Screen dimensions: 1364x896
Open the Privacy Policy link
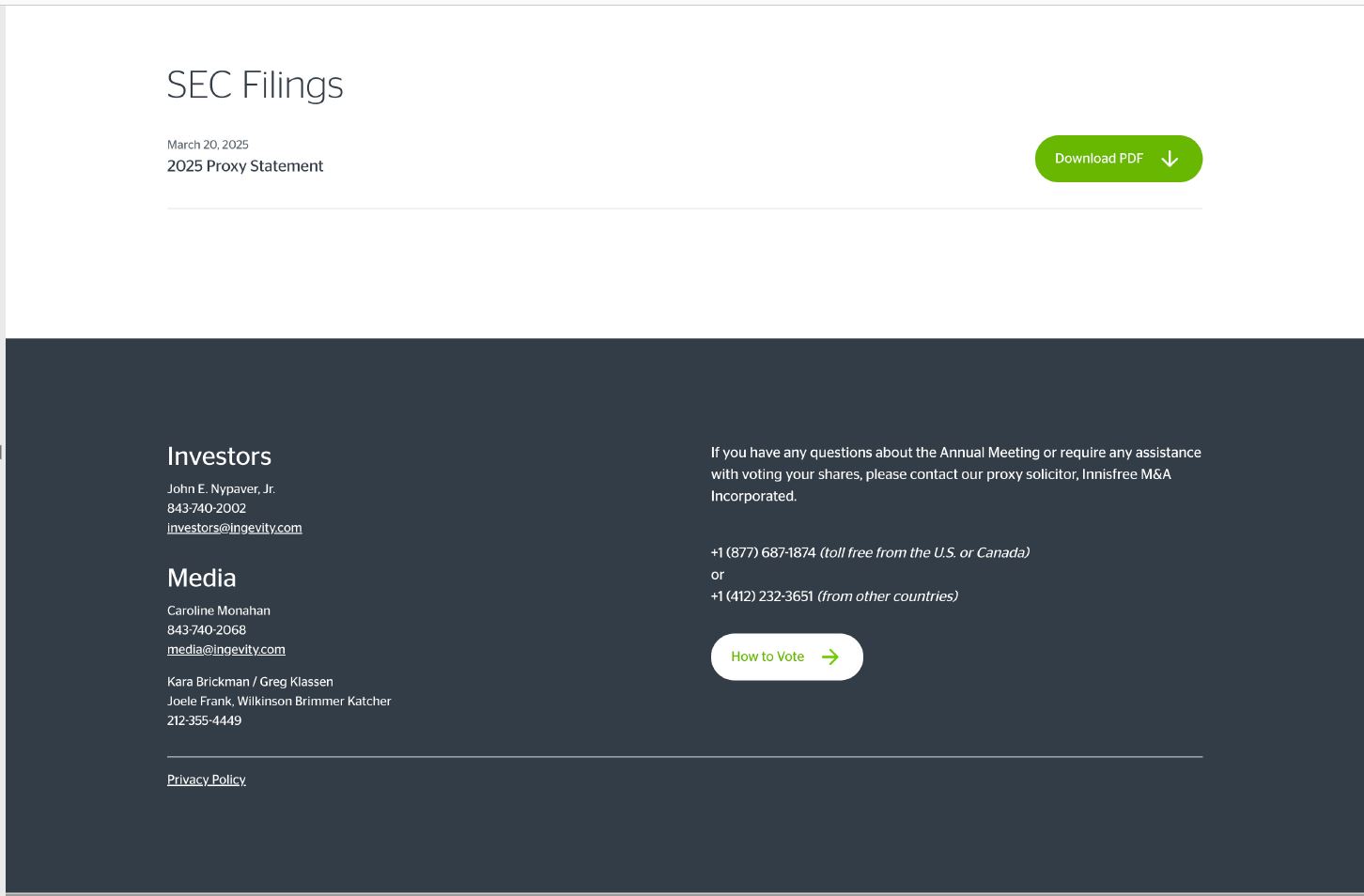(207, 780)
